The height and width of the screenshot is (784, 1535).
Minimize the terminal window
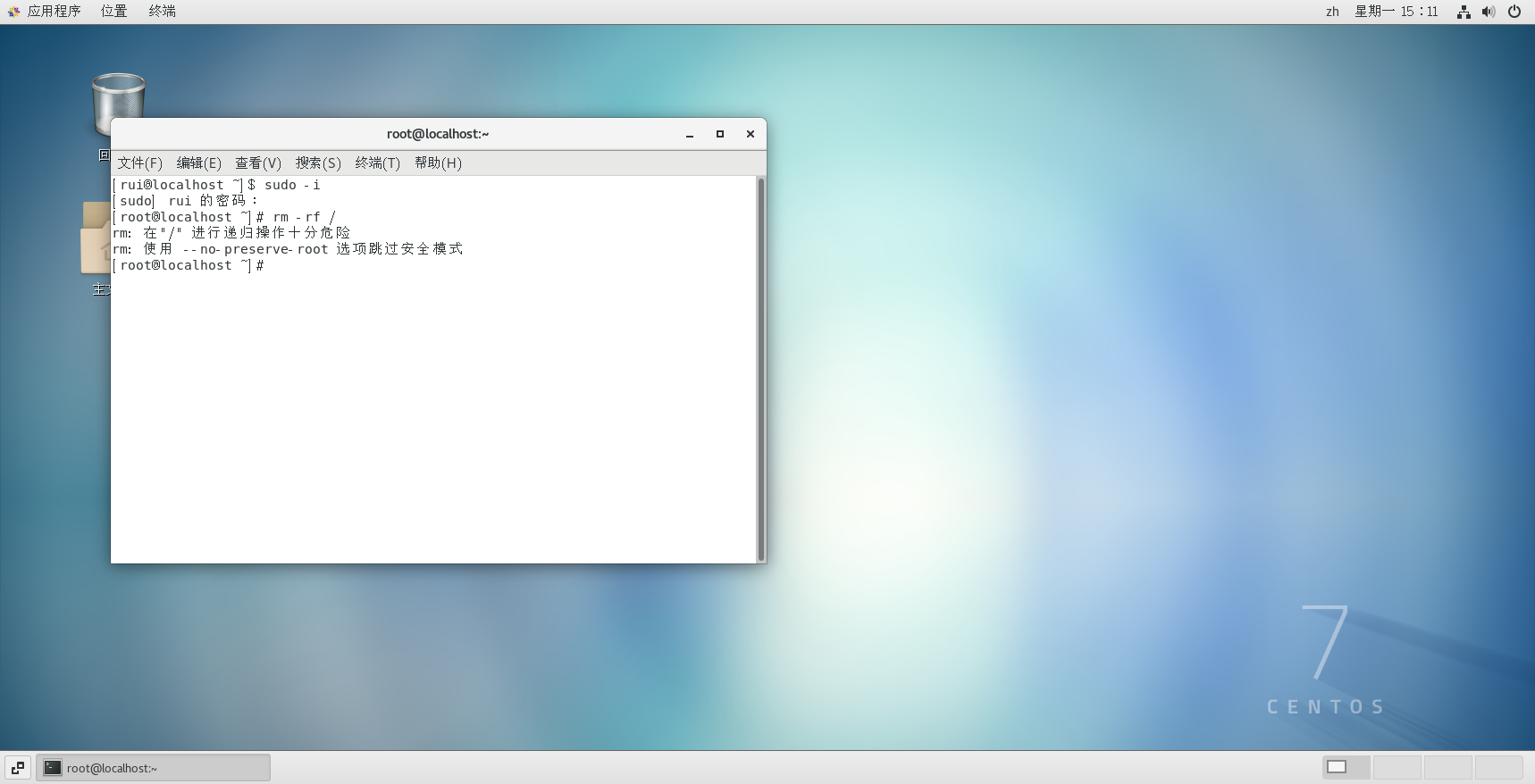(x=690, y=134)
